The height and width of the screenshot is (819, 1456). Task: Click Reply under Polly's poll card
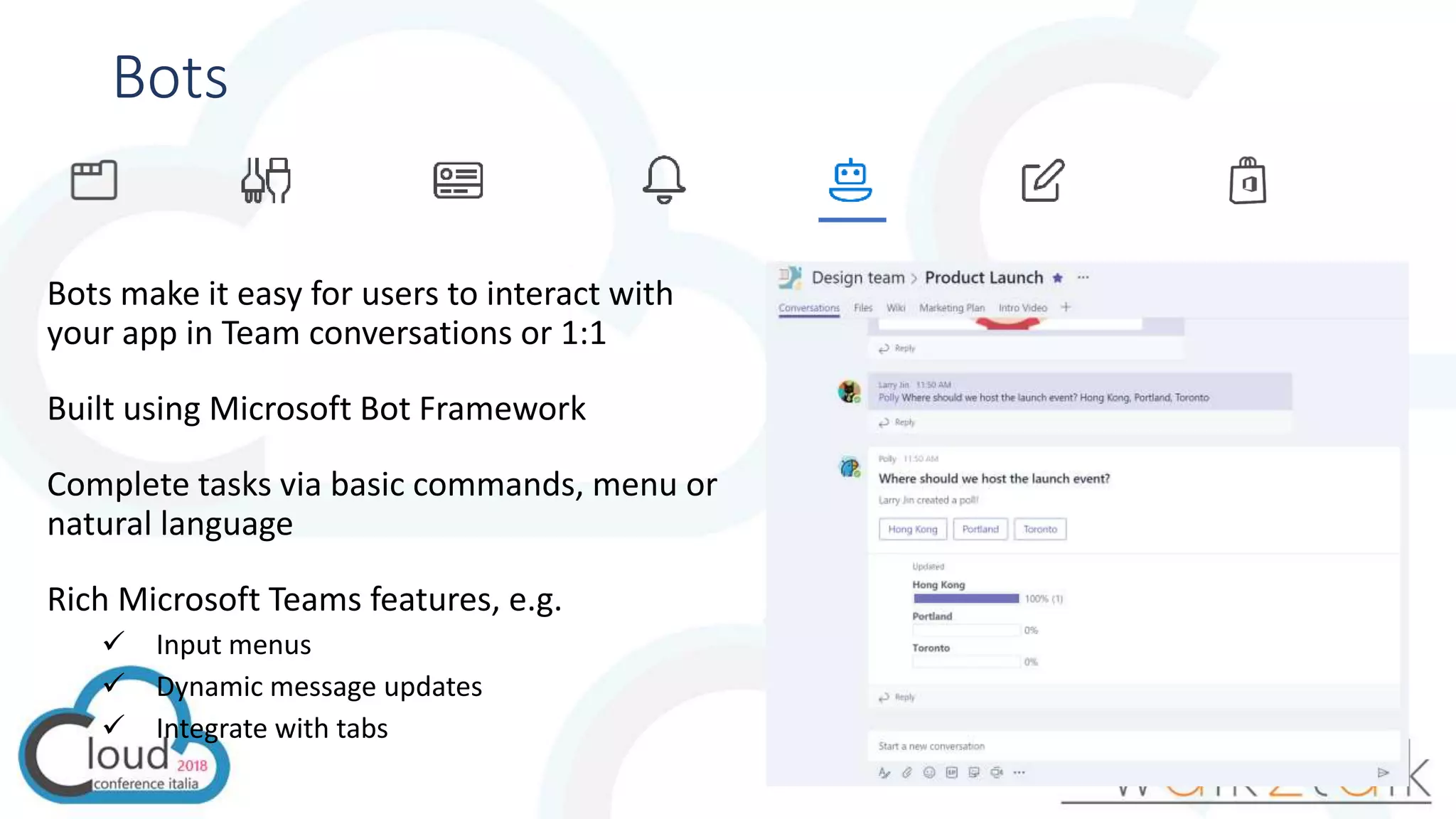coord(897,697)
